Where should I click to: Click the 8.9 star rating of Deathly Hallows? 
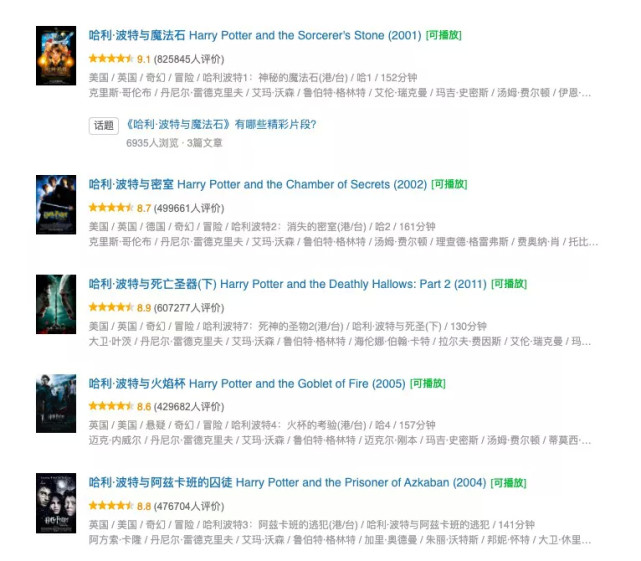pyautogui.click(x=120, y=307)
